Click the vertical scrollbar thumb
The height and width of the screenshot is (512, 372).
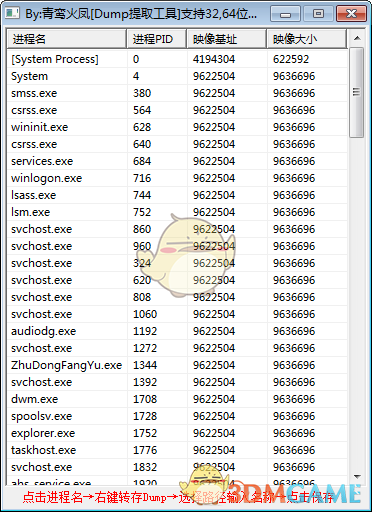(357, 92)
